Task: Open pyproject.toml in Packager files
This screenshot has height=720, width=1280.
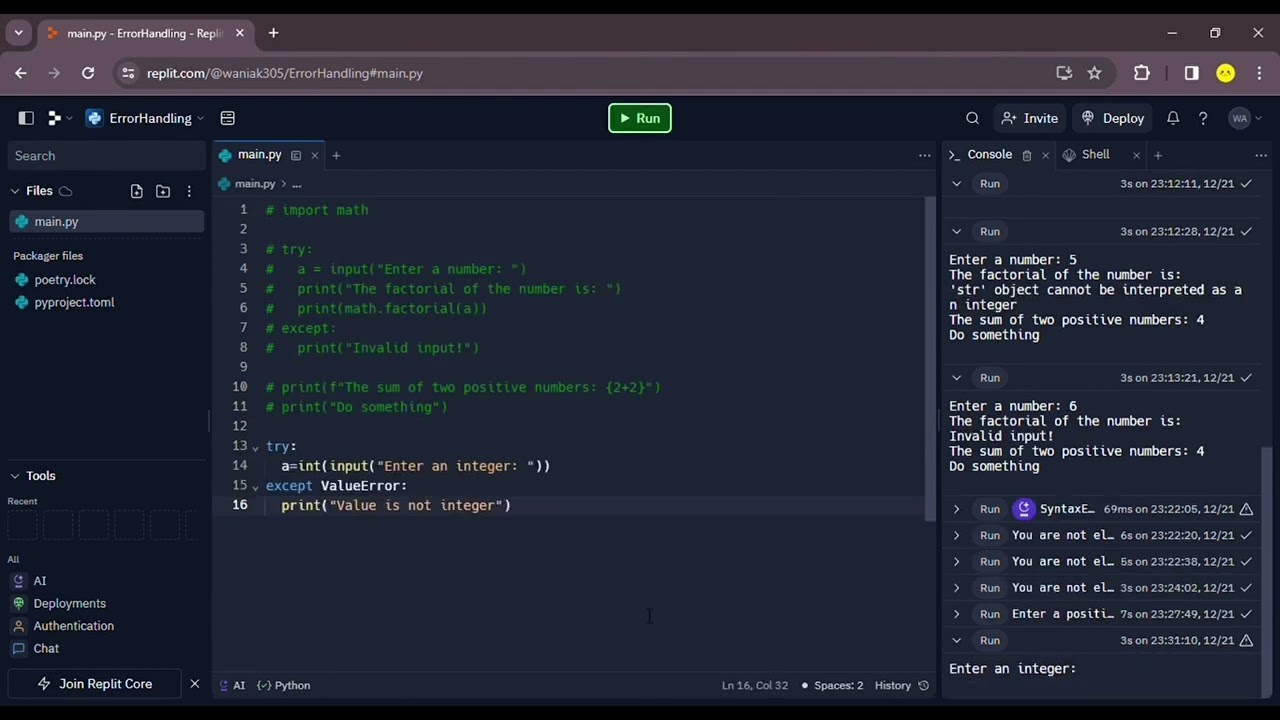Action: coord(74,302)
